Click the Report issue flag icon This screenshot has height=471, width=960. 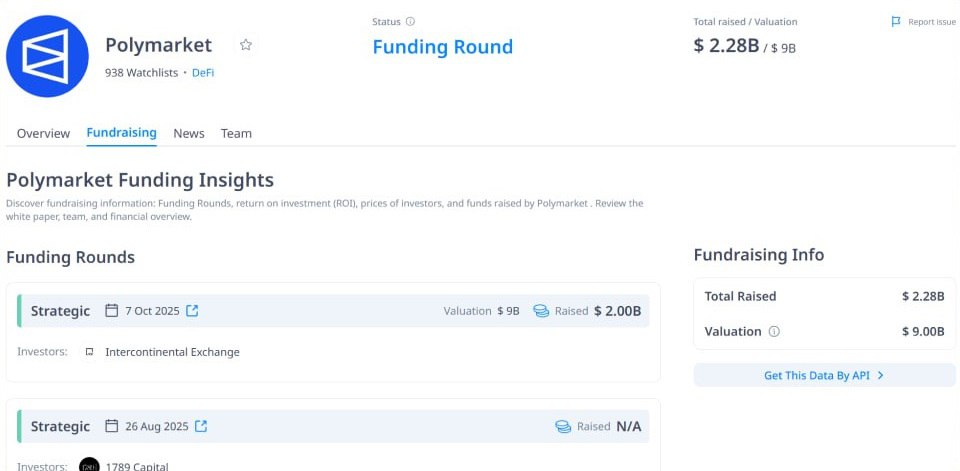click(x=896, y=22)
